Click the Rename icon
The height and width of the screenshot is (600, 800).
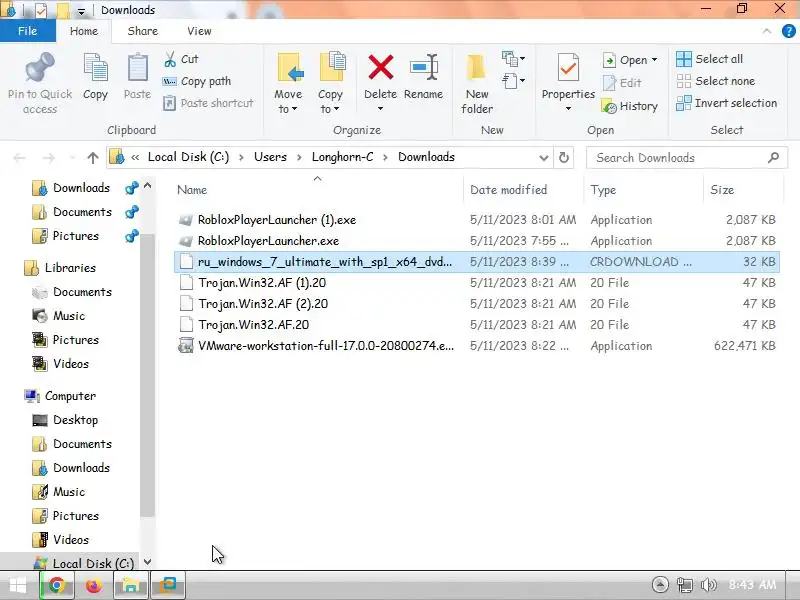[423, 67]
